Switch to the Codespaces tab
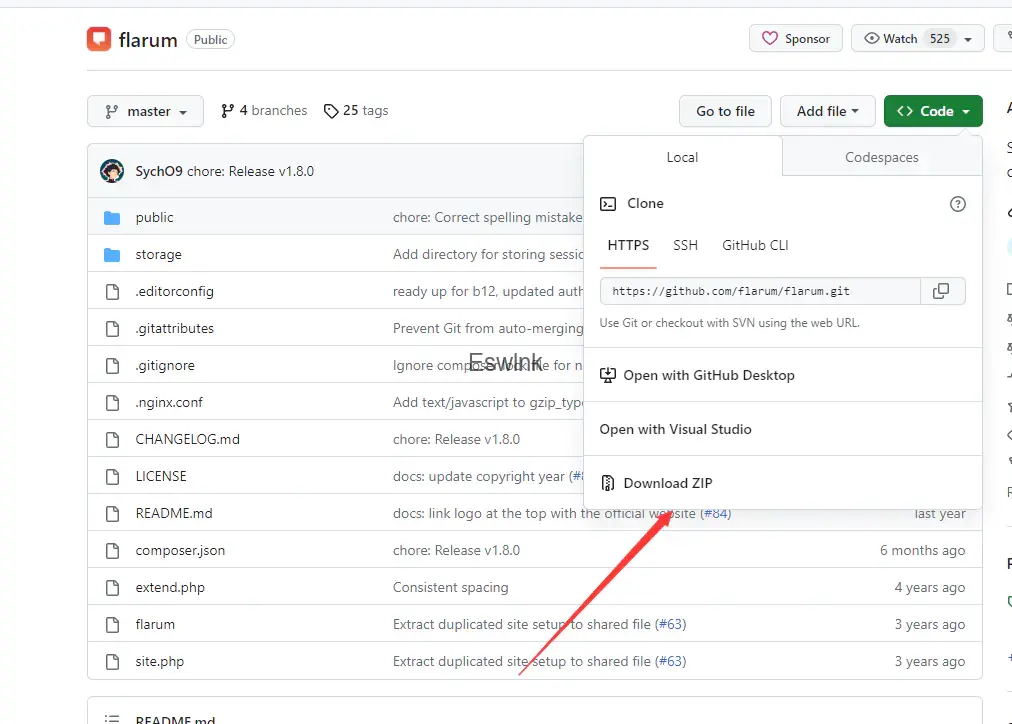This screenshot has height=724, width=1012. [881, 157]
